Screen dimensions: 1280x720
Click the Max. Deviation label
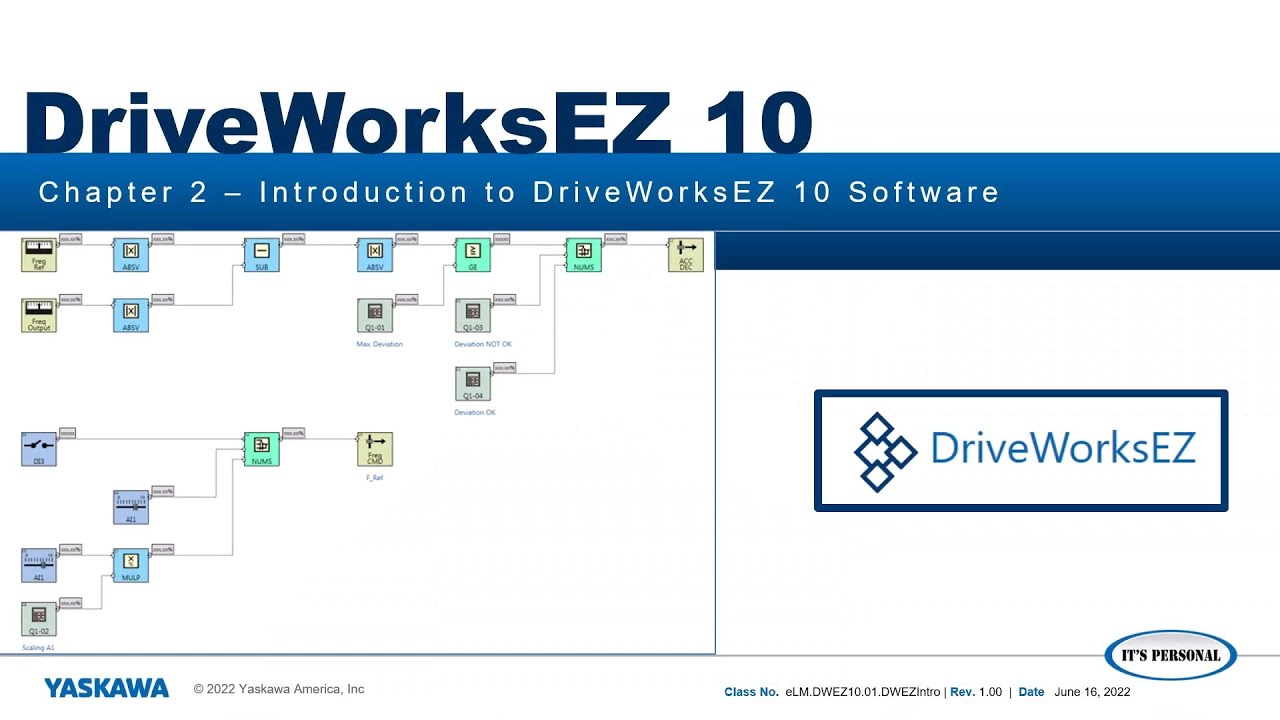pyautogui.click(x=380, y=344)
